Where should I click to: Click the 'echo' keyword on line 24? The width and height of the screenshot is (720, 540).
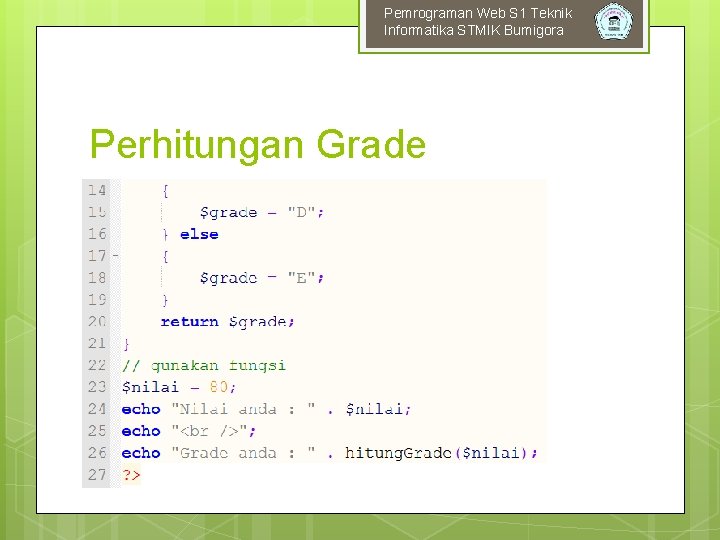(x=141, y=409)
